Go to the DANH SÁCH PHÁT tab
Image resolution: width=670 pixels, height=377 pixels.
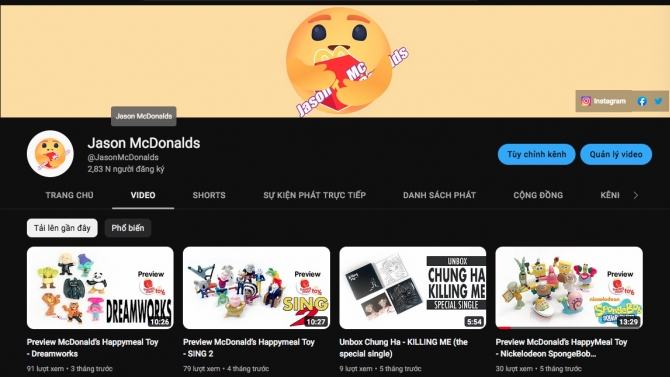click(439, 195)
